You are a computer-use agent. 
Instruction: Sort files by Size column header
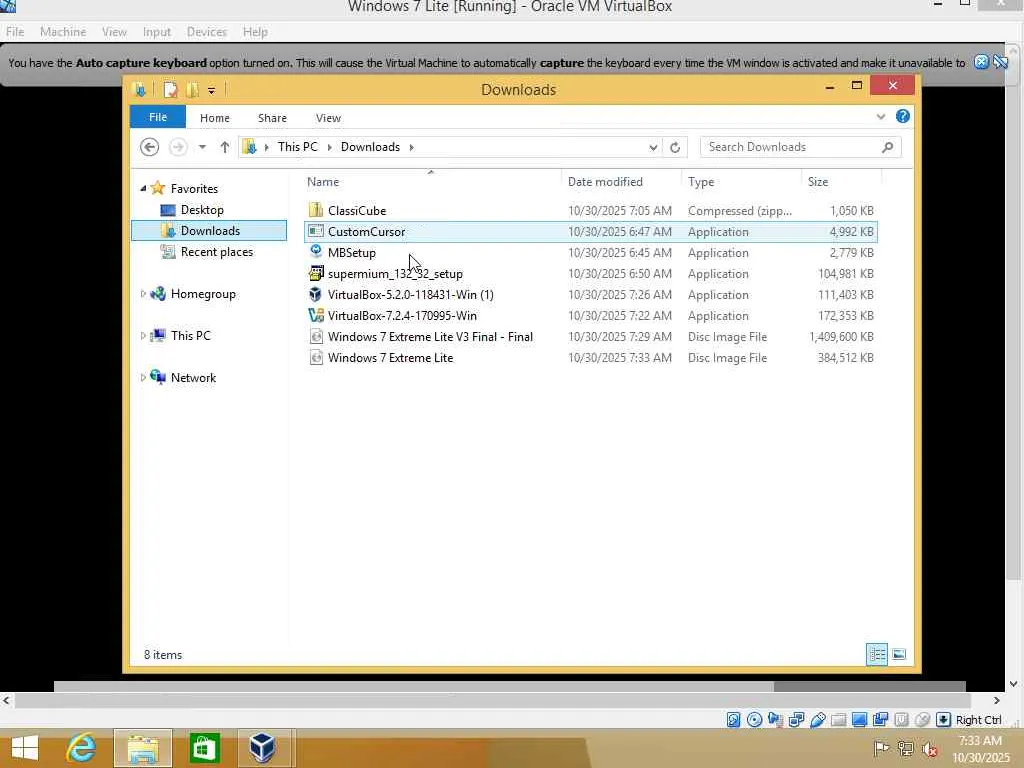pyautogui.click(x=841, y=182)
